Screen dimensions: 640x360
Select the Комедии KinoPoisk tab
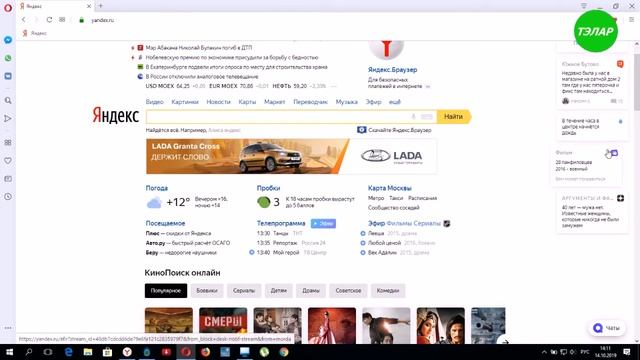click(x=388, y=291)
